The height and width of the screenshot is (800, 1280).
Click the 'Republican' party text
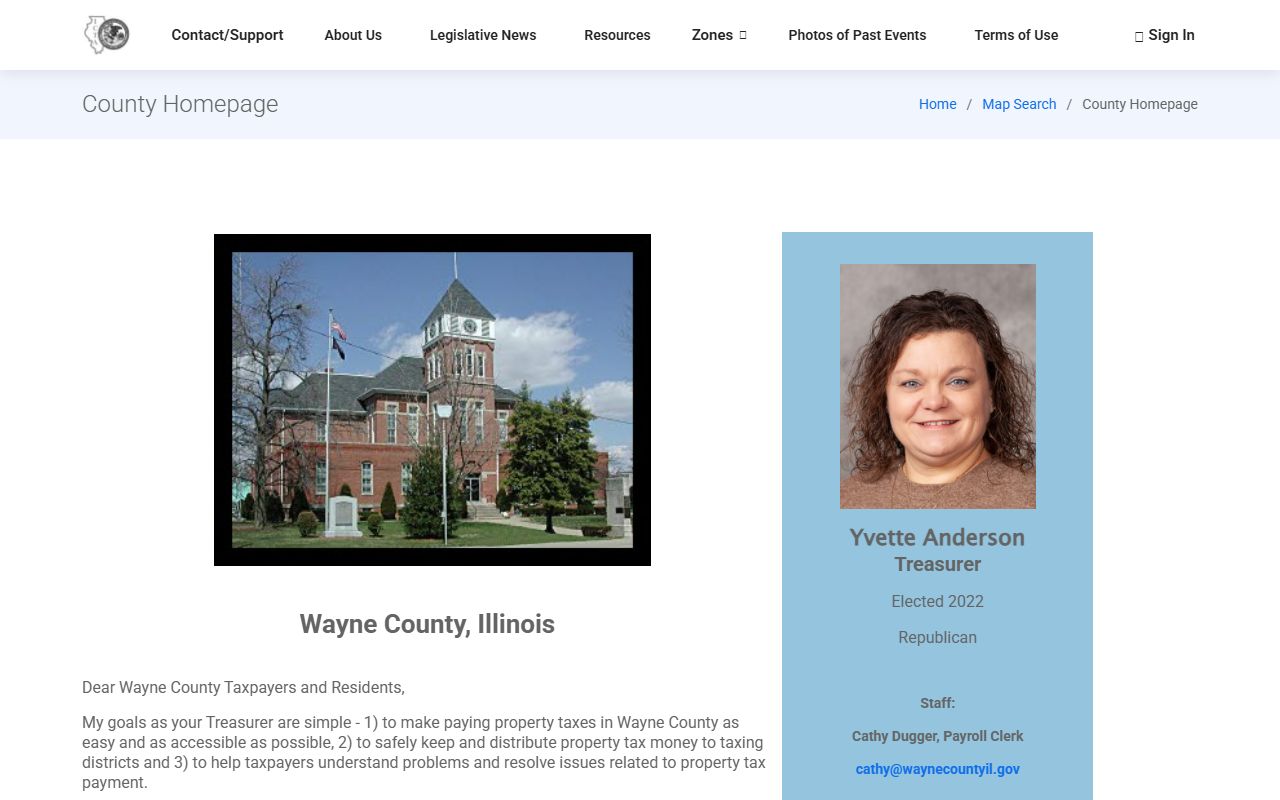coord(938,637)
